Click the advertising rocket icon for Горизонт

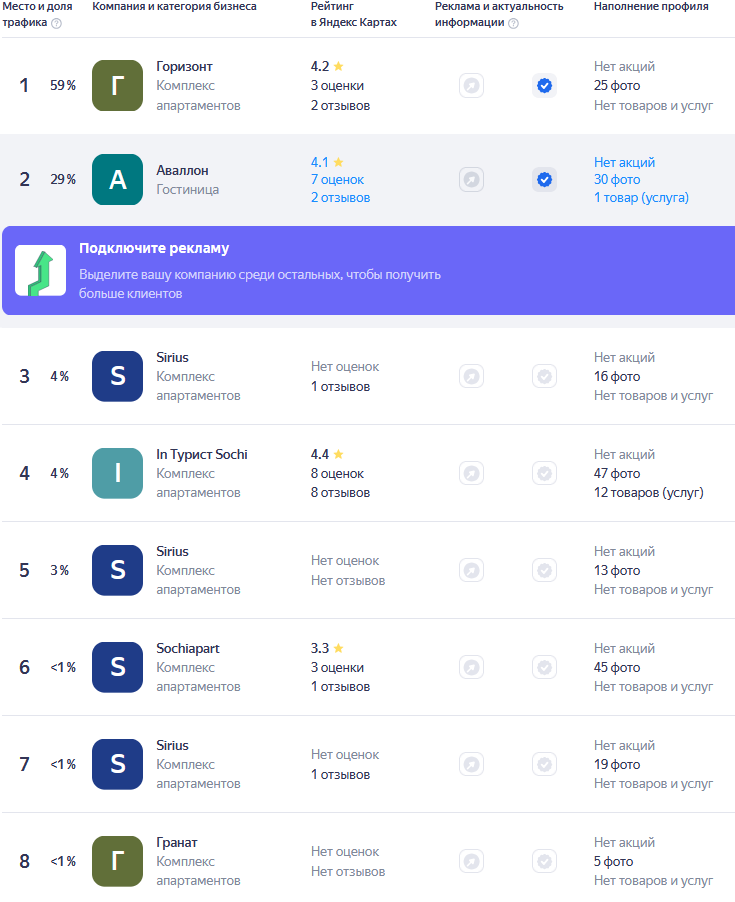pyautogui.click(x=472, y=86)
